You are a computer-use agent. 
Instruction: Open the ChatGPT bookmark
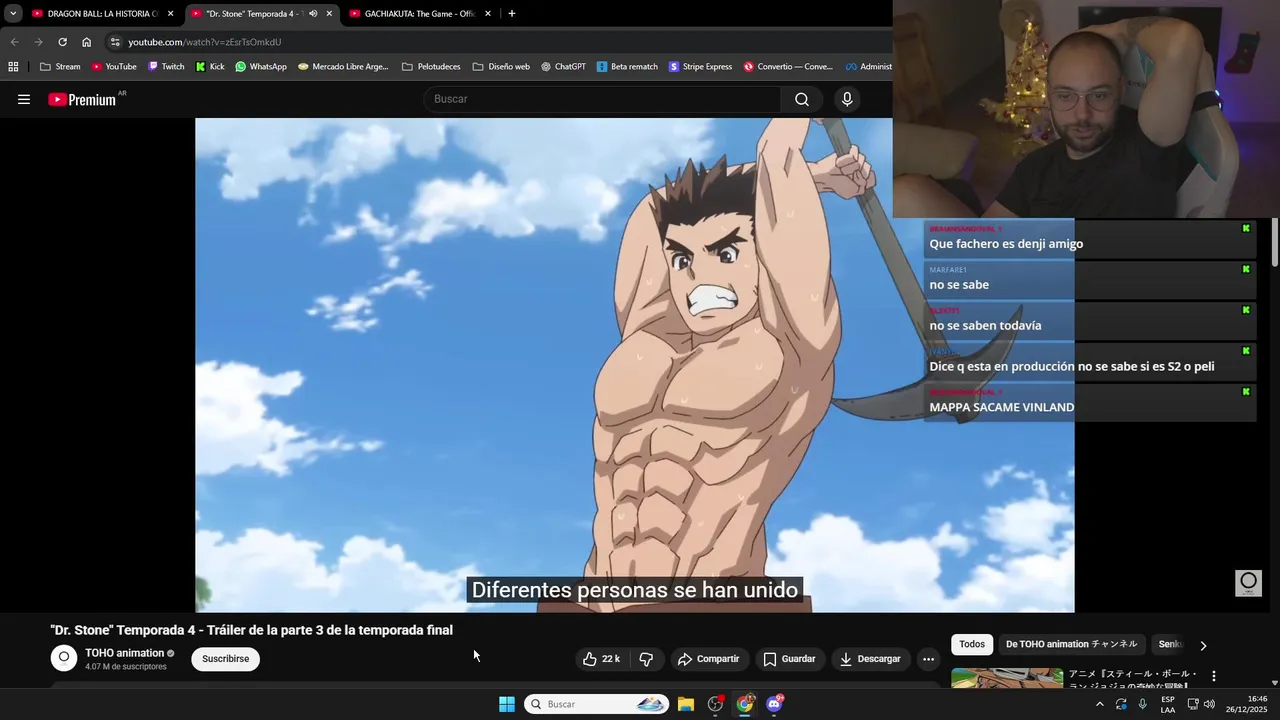pos(563,67)
